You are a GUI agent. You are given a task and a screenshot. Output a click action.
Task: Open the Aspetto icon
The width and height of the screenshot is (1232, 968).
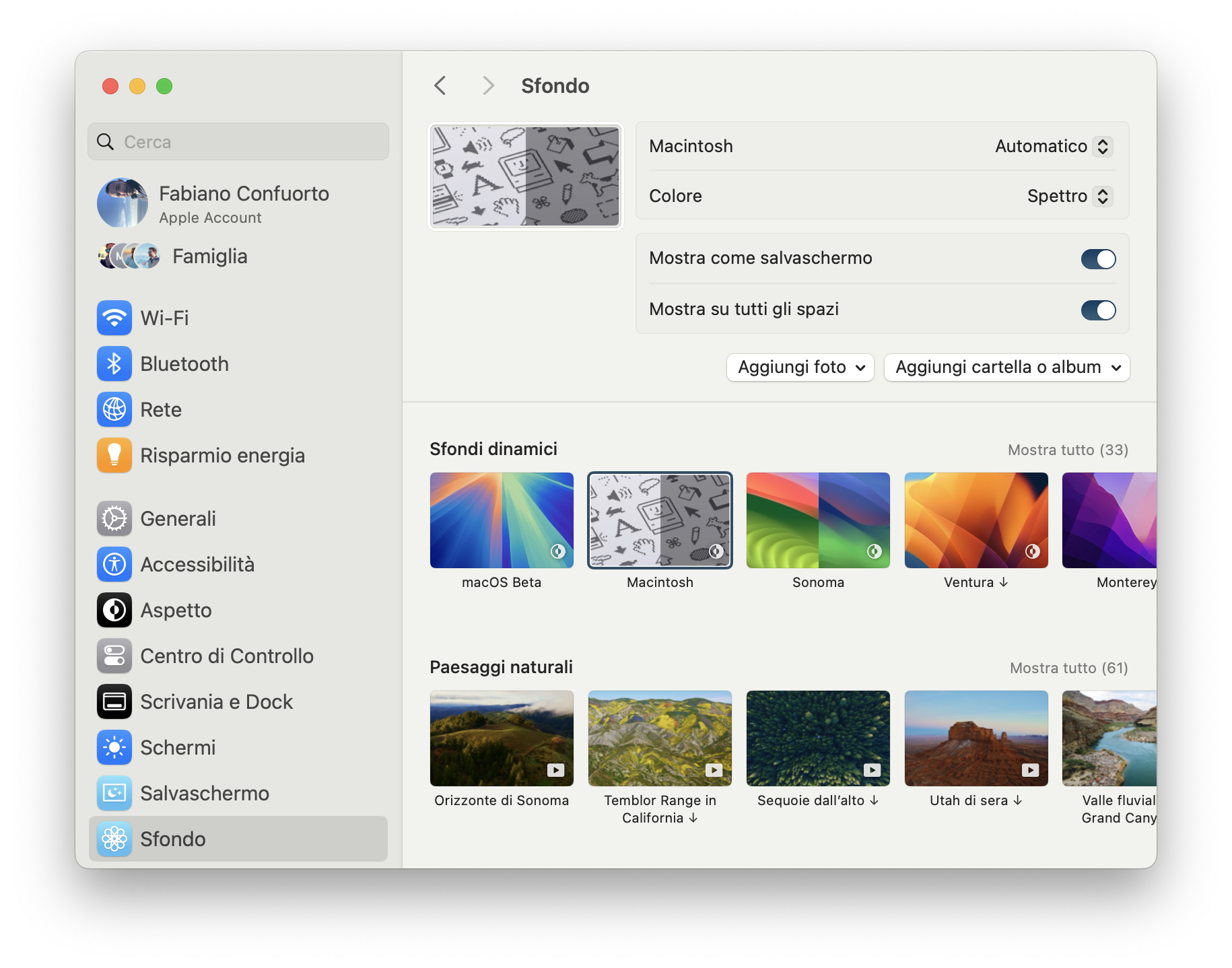tap(114, 610)
